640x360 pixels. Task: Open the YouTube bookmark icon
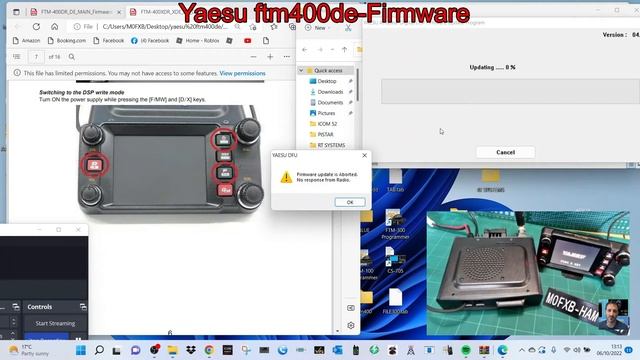pos(247,41)
